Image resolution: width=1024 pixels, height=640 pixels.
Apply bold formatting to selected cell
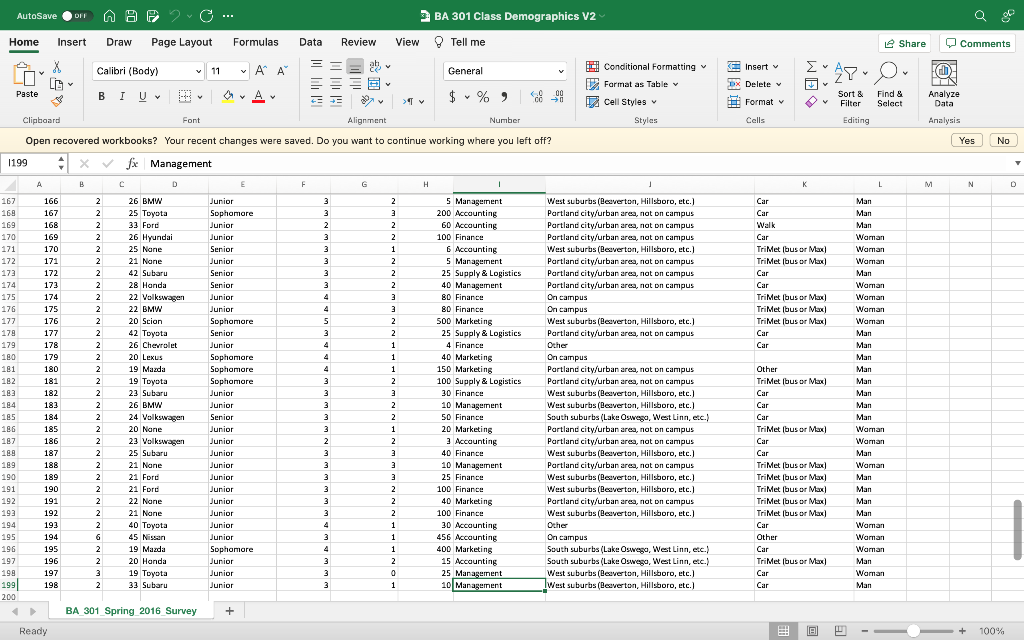coord(102,96)
